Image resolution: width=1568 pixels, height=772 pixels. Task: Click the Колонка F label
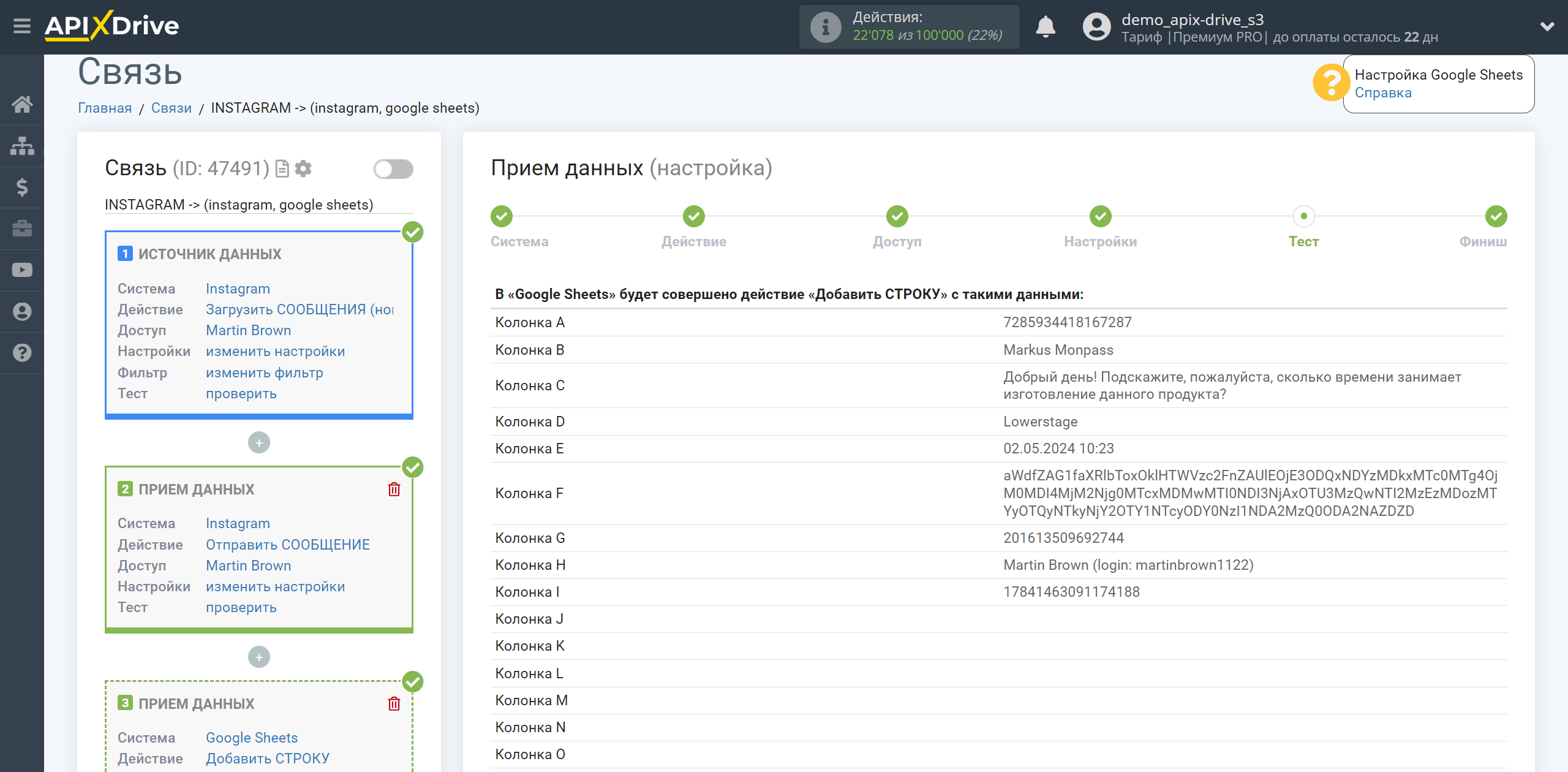529,493
